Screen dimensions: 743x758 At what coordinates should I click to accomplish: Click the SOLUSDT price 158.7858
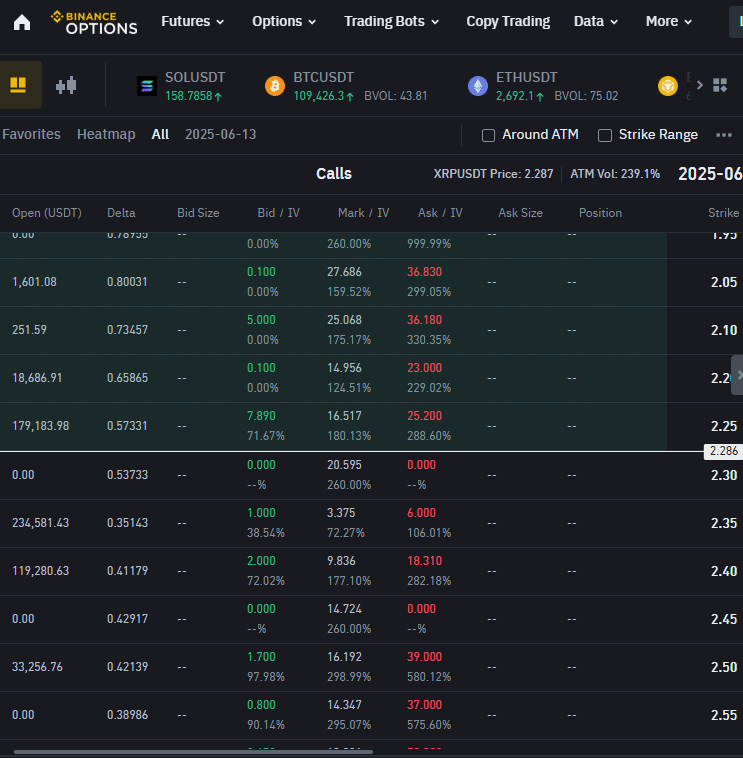189,96
